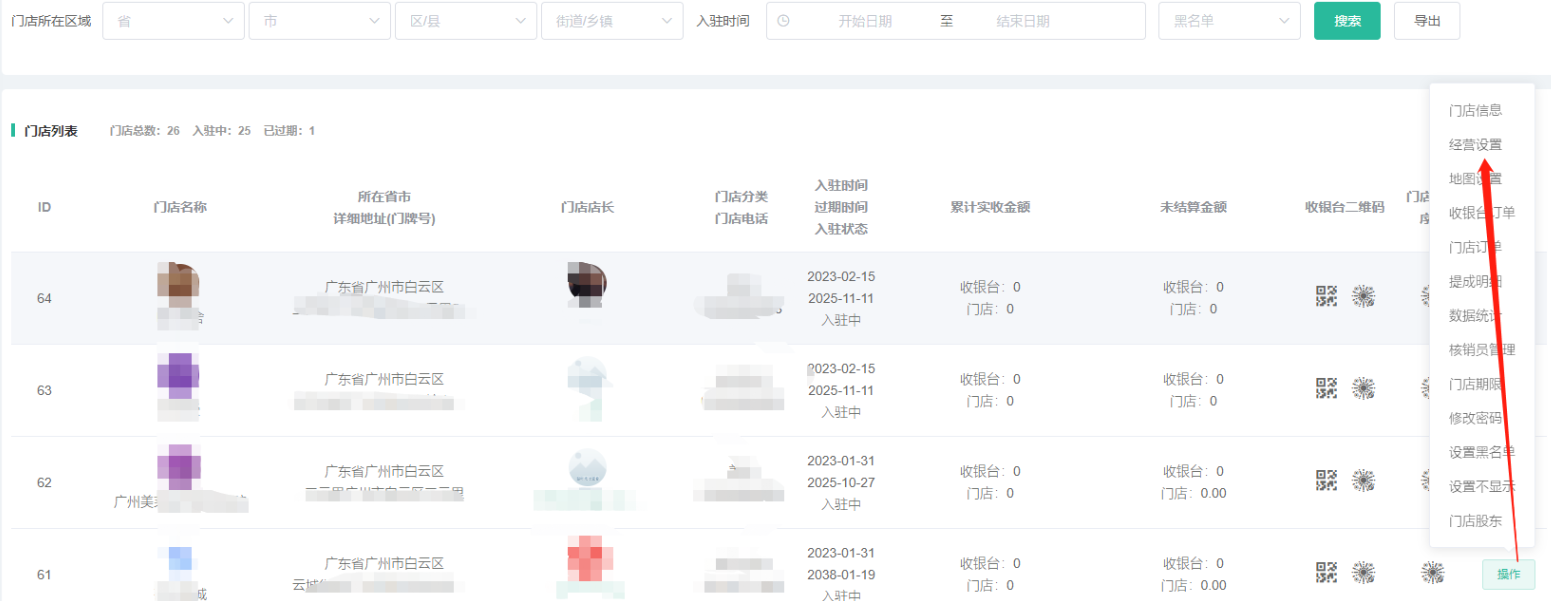
Task: Click the square QR code for store 64
Action: pos(1326,296)
